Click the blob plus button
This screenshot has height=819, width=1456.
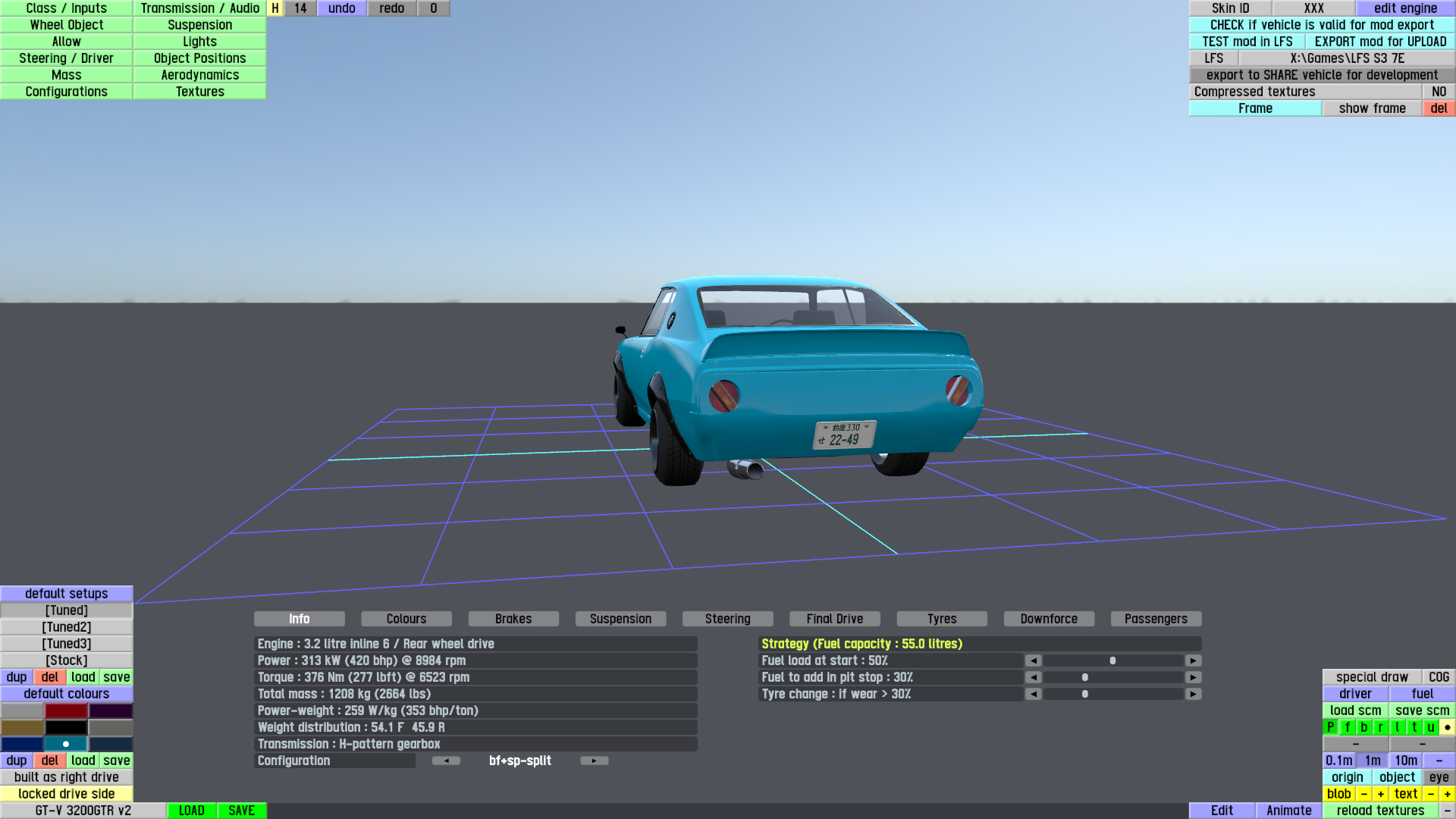pyautogui.click(x=1380, y=794)
